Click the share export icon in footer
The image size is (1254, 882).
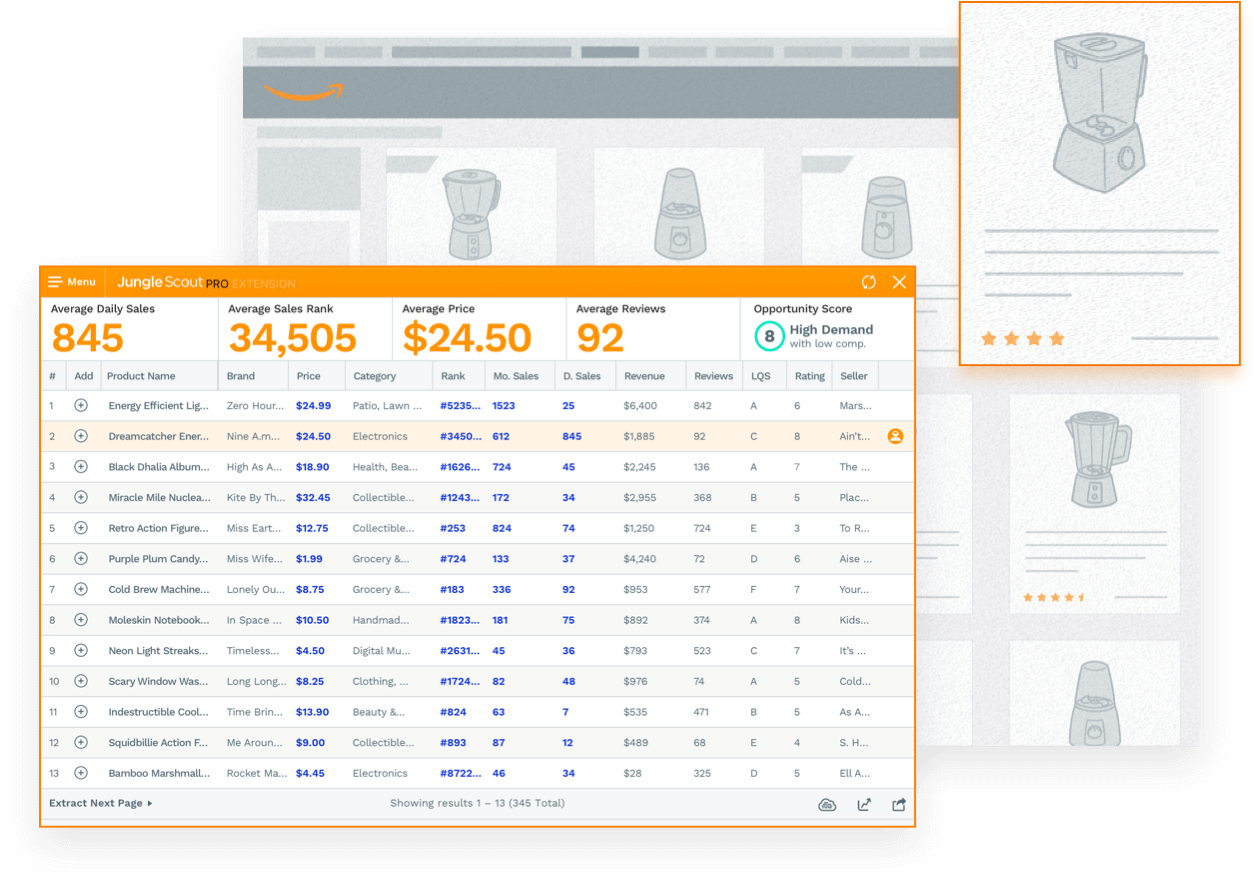(899, 804)
